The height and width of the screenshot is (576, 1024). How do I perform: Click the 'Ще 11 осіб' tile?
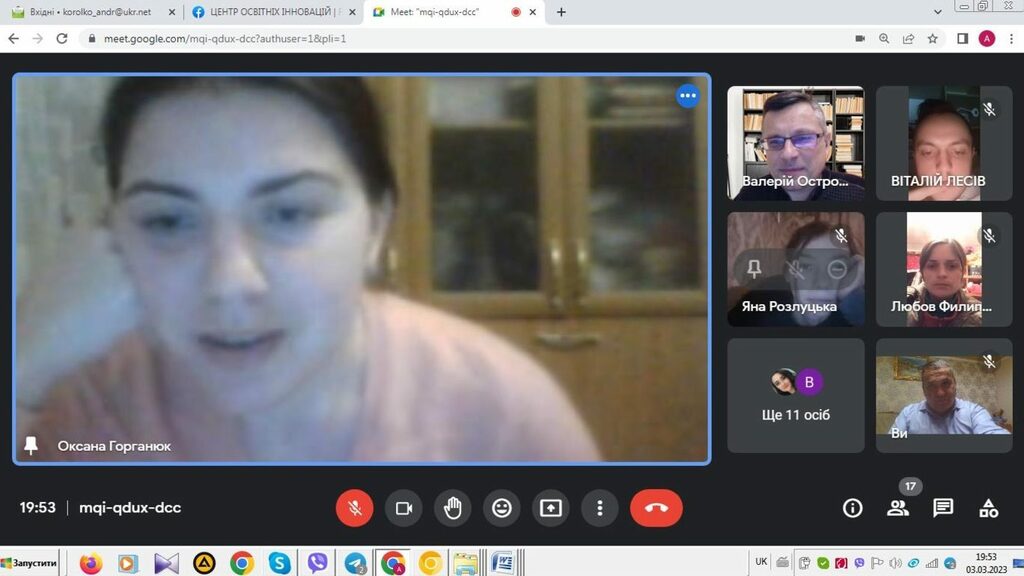(796, 396)
